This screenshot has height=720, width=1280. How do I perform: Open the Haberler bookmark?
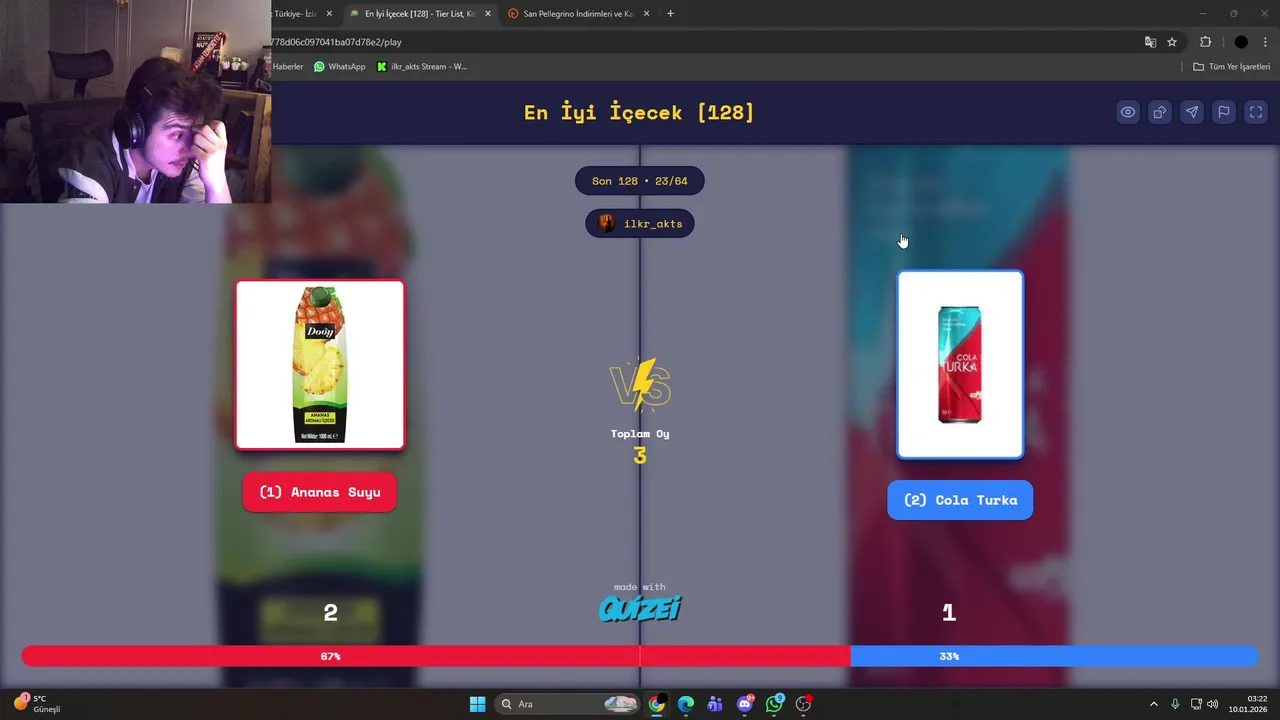coord(288,67)
